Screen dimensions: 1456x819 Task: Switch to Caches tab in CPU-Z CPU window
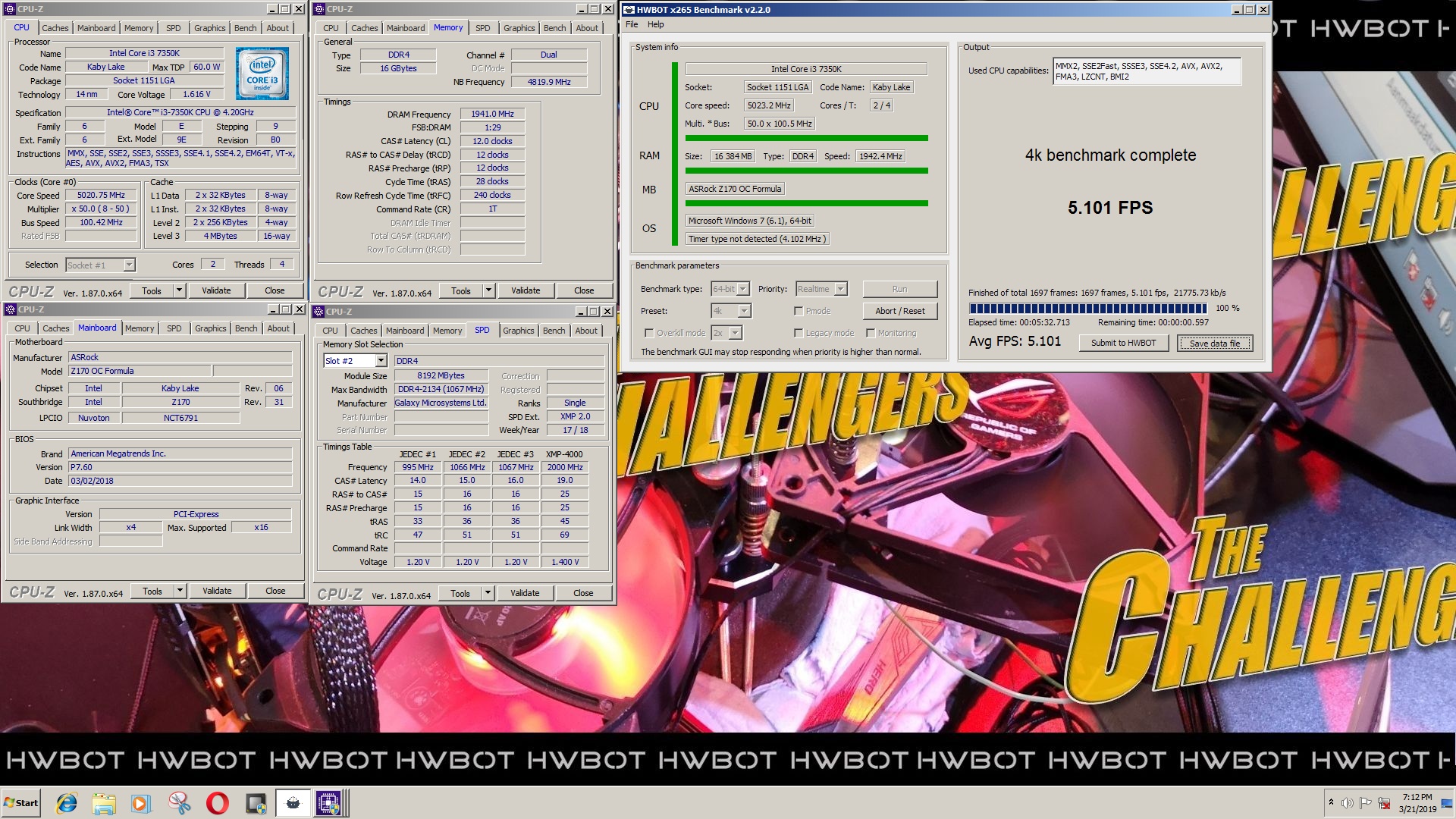pos(55,28)
